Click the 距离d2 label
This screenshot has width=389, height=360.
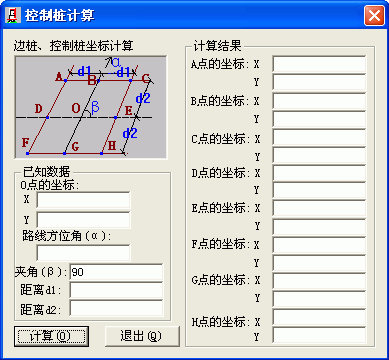click(x=41, y=309)
